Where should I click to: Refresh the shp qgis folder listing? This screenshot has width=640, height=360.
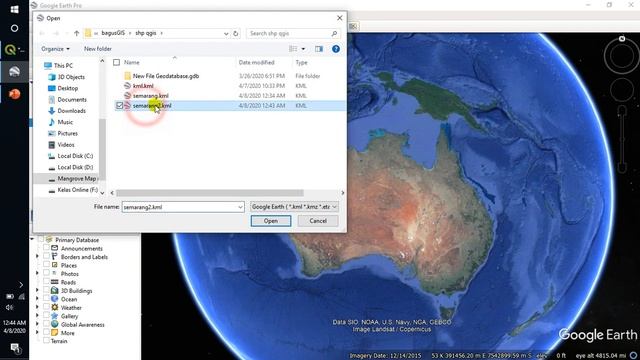236,33
